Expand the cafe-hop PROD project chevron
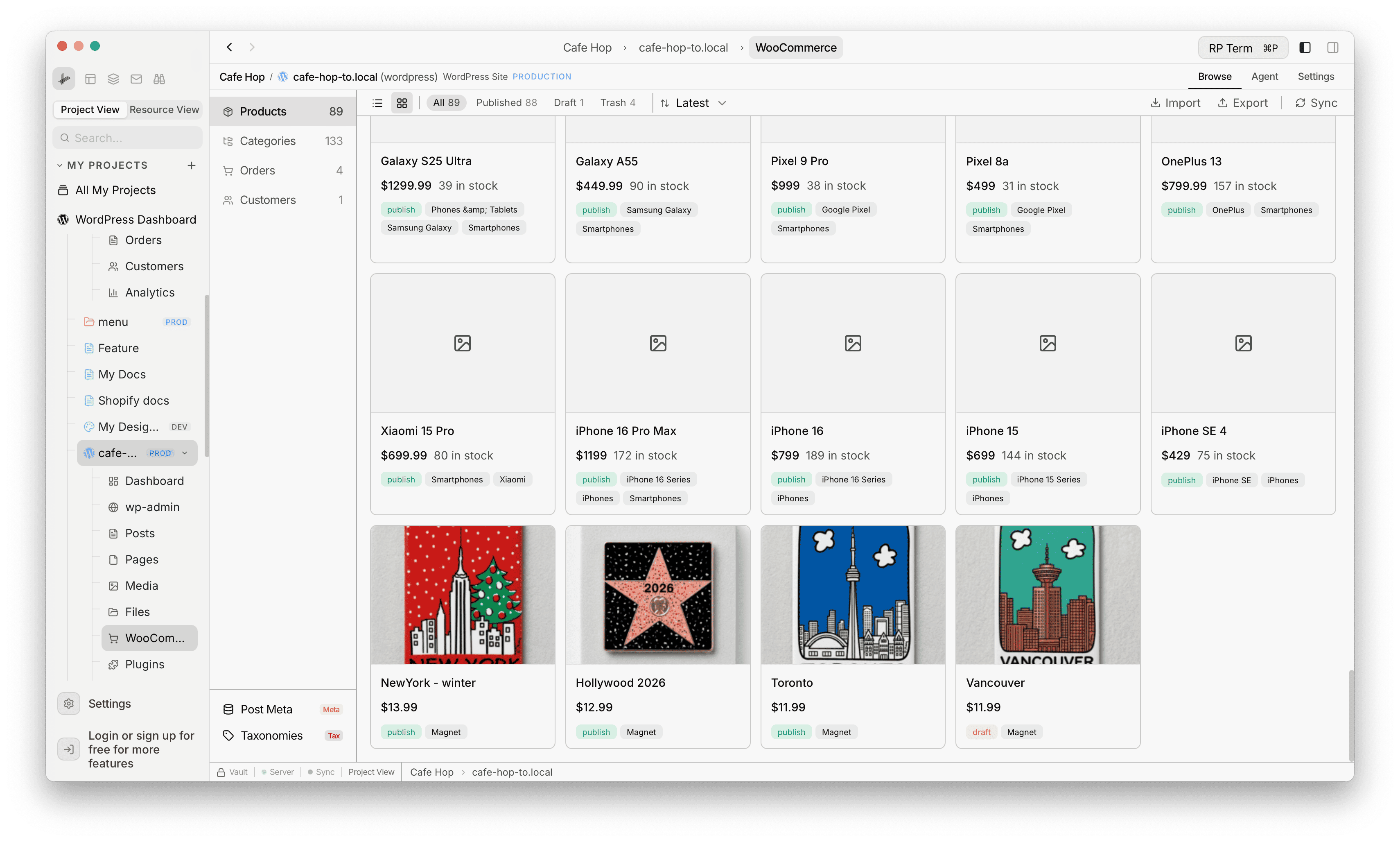 tap(185, 453)
